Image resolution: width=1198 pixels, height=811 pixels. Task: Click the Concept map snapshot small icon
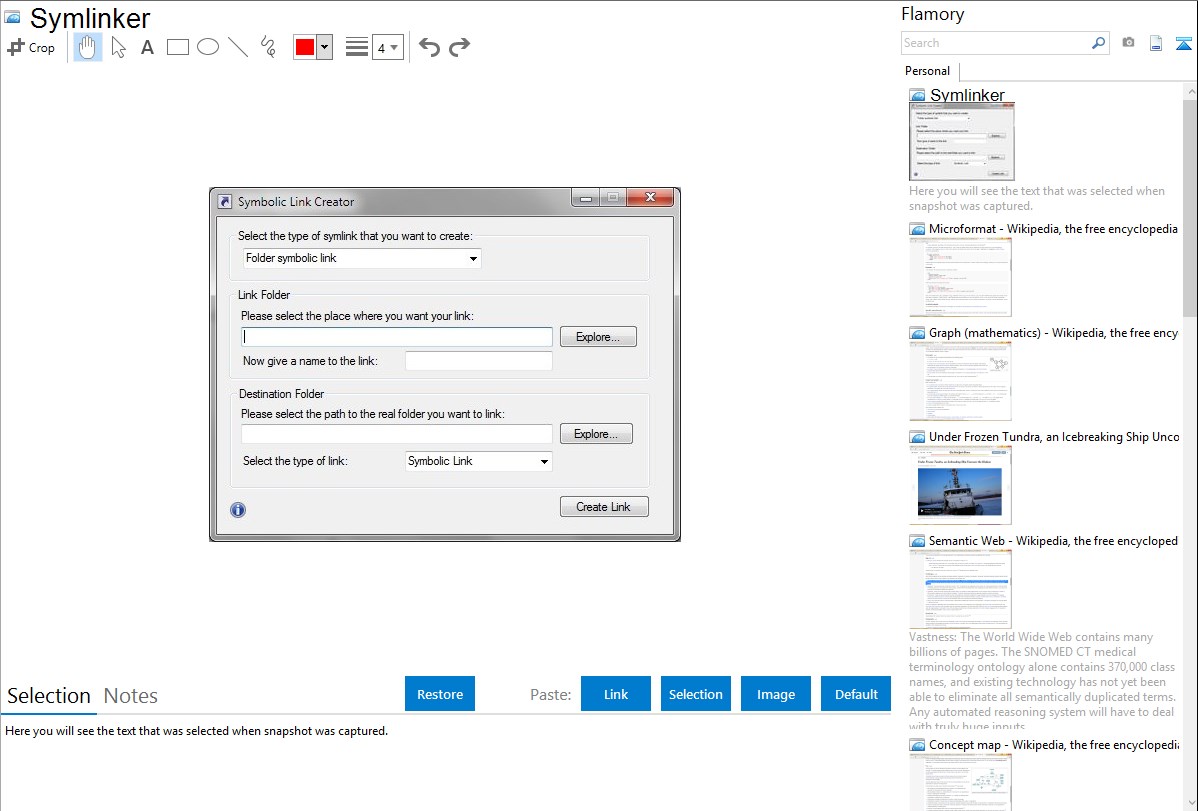(x=917, y=744)
